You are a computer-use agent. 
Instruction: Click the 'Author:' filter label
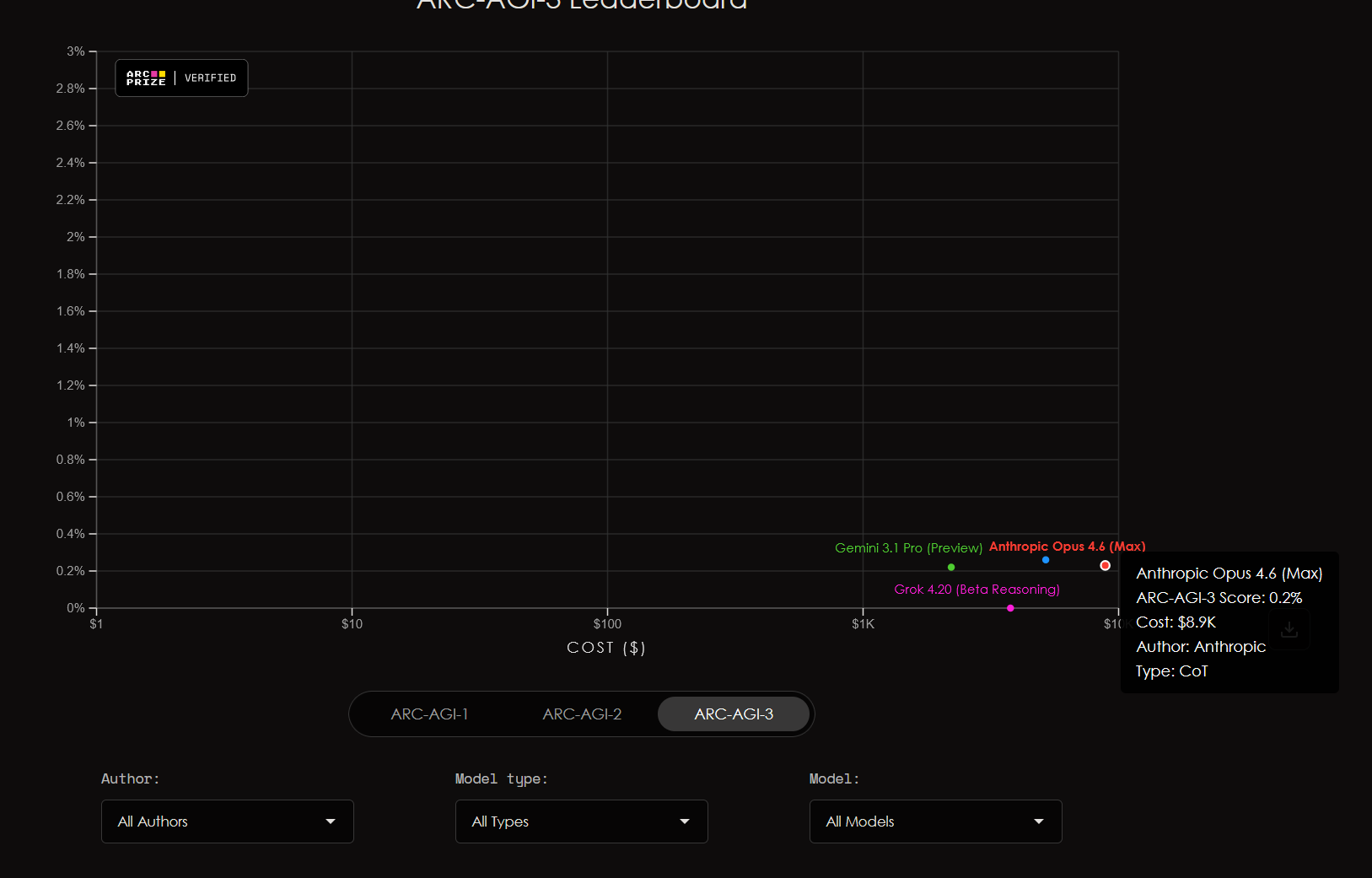tap(131, 778)
